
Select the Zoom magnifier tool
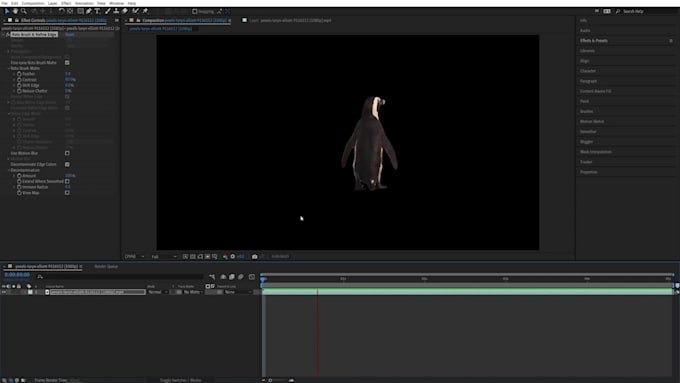pyautogui.click(x=24, y=11)
